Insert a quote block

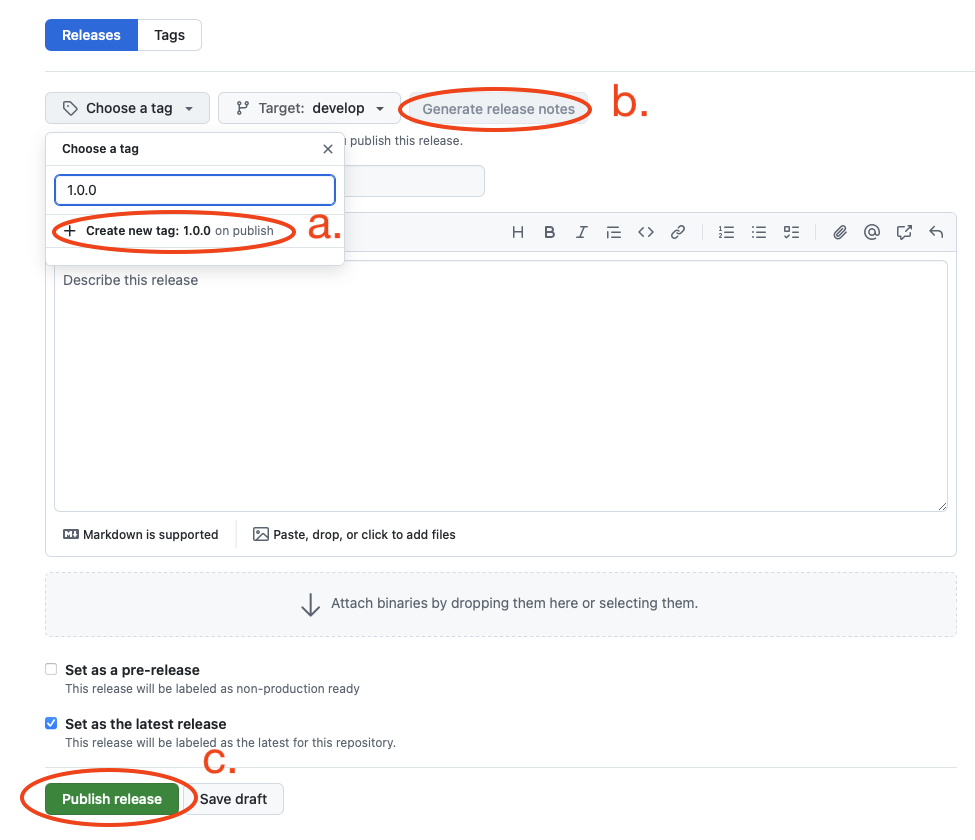coord(614,232)
